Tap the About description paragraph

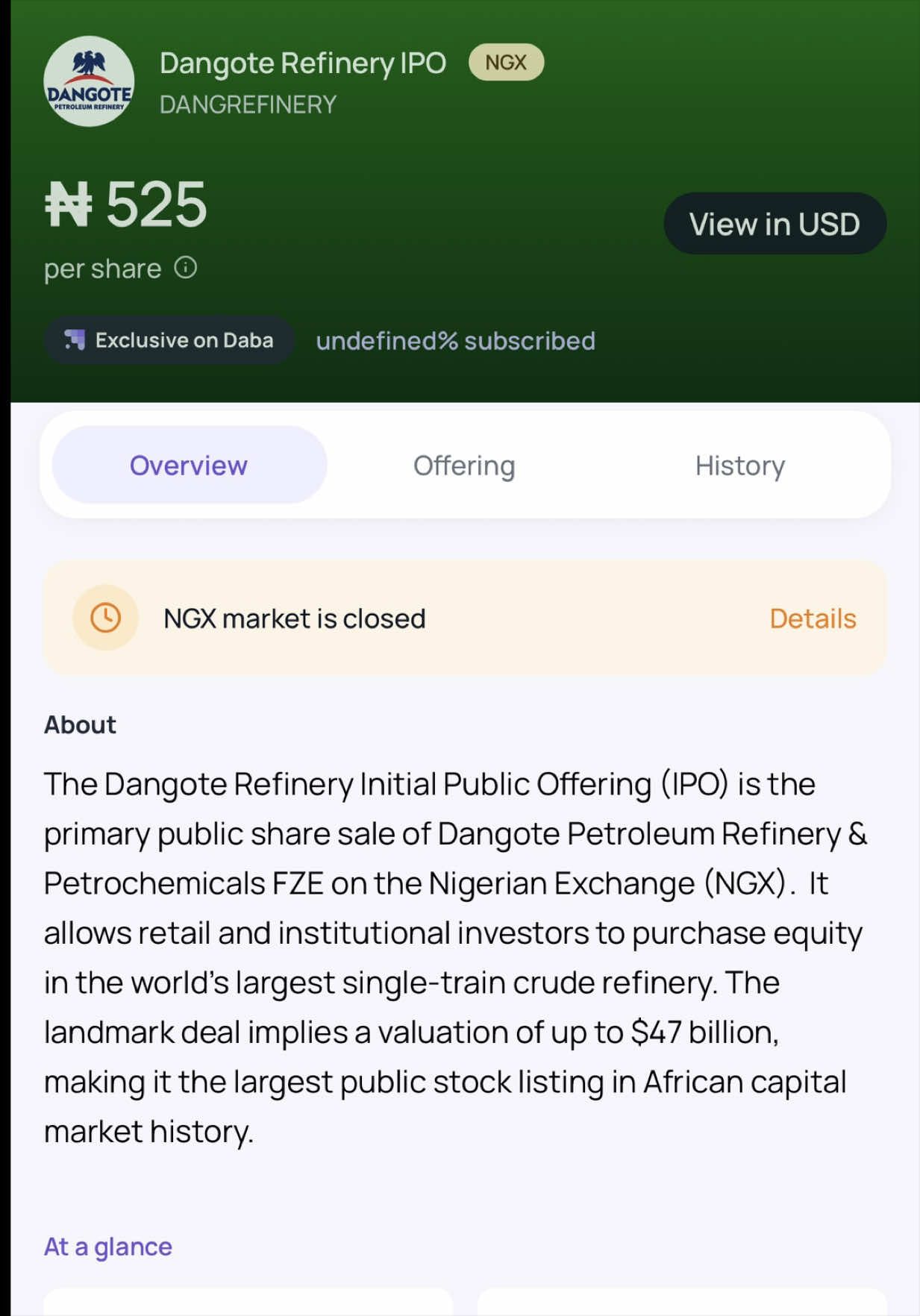[455, 957]
